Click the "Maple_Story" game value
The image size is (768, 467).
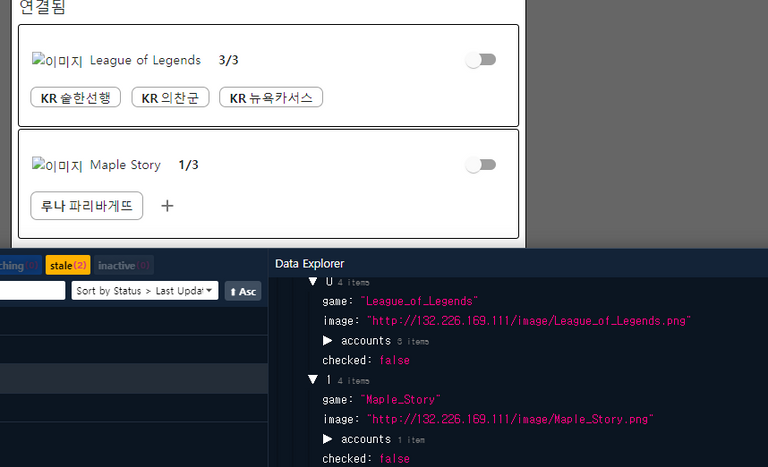pos(401,399)
